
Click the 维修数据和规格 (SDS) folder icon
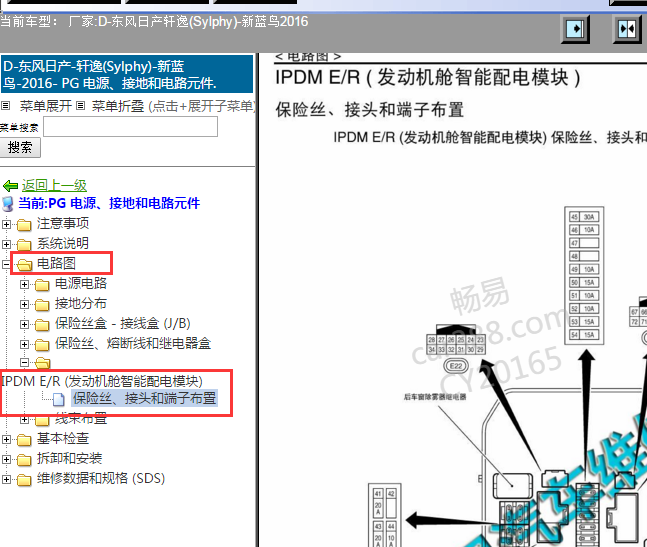tap(24, 480)
